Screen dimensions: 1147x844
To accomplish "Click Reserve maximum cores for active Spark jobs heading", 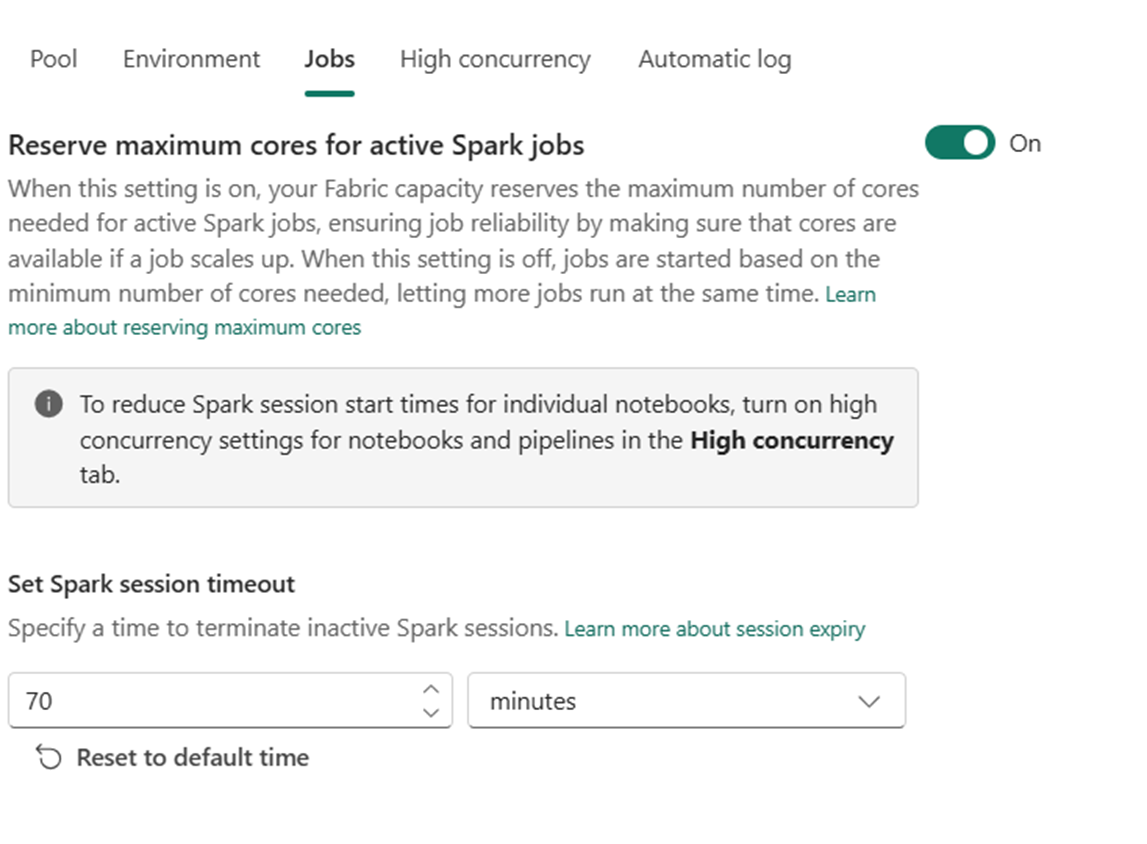I will point(296,145).
